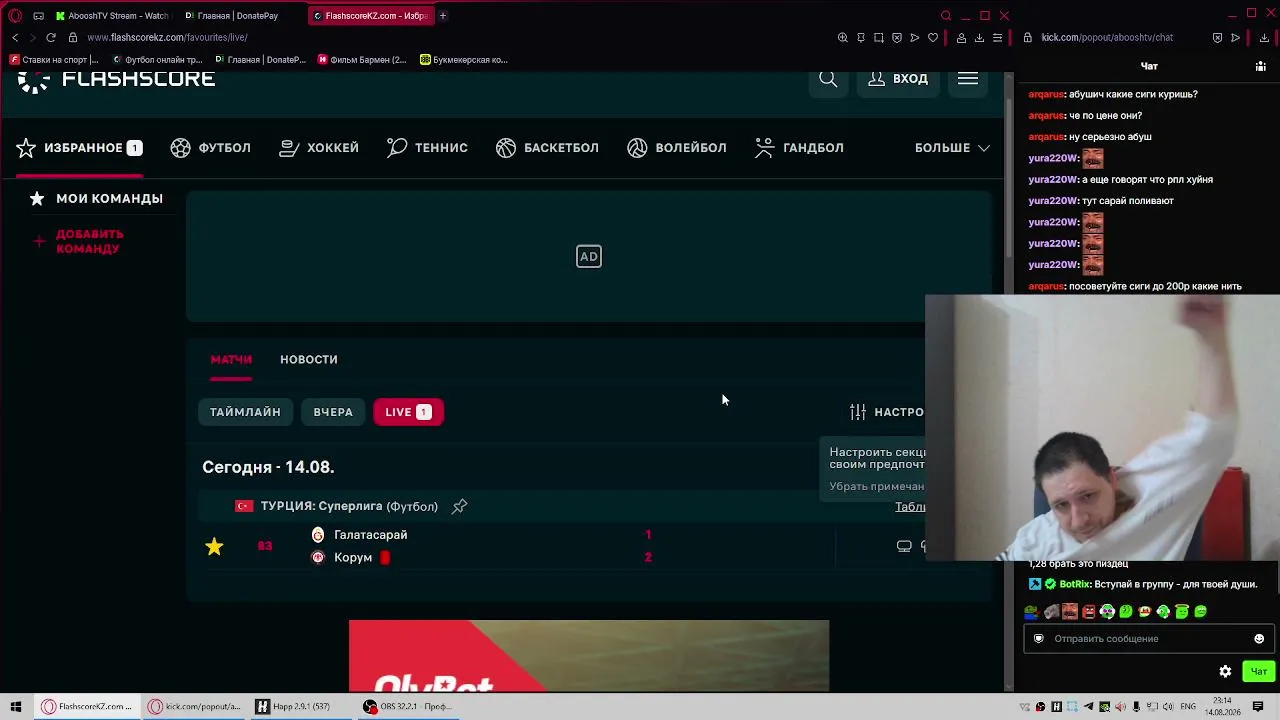Click the TV broadcast icon for the match
The image size is (1280, 720).
pyautogui.click(x=904, y=546)
